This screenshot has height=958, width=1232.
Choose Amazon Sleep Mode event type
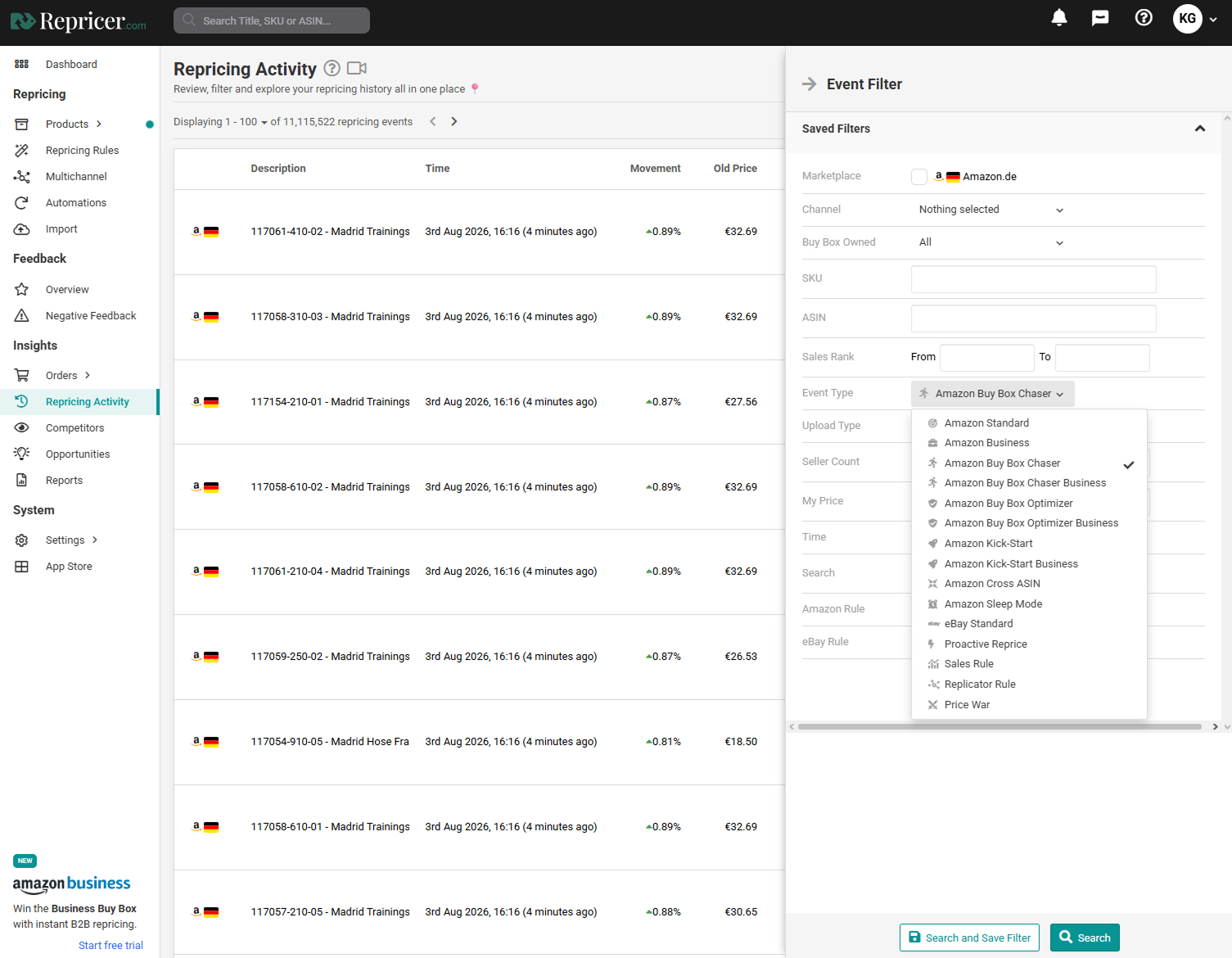point(1029,604)
